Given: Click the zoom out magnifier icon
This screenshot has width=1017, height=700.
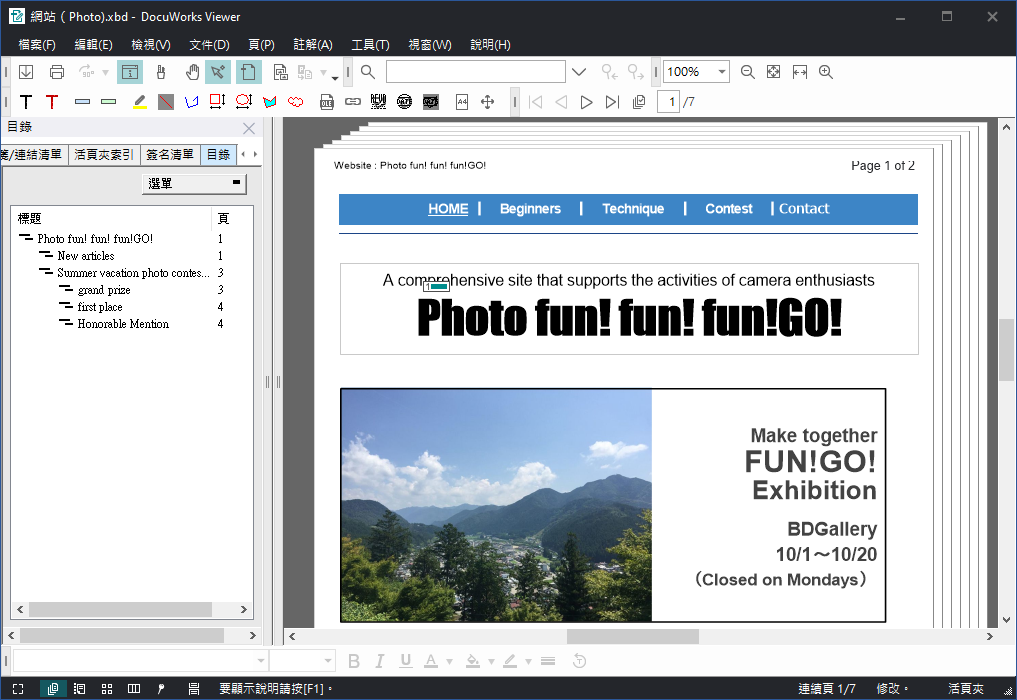Looking at the screenshot, I should click(747, 72).
